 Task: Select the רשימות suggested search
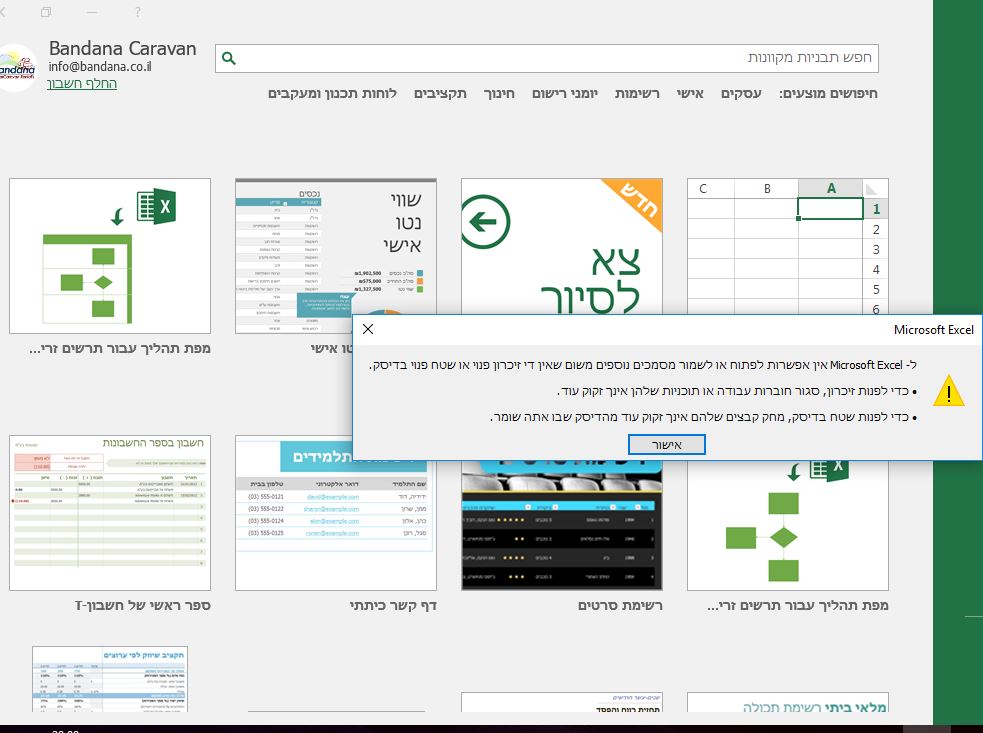pos(637,93)
